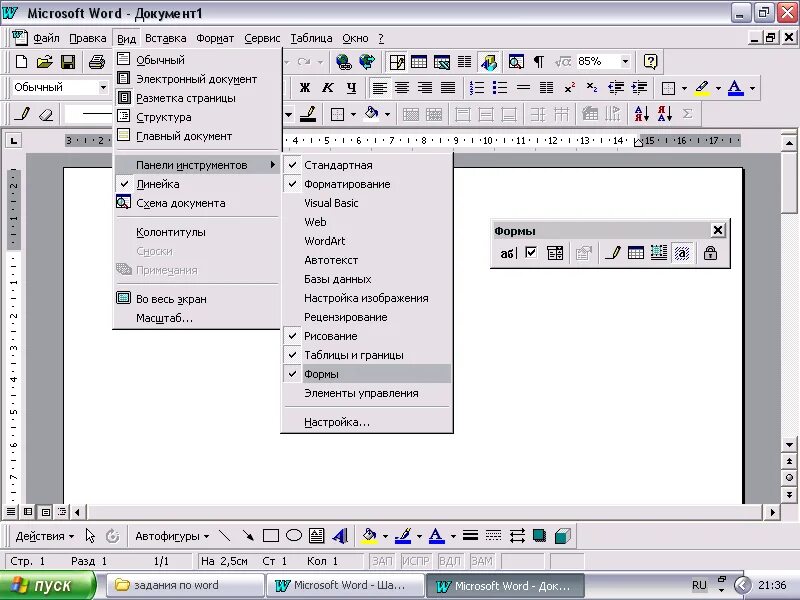The height and width of the screenshot is (600, 800).
Task: Open the Таблица menu
Action: coord(311,38)
